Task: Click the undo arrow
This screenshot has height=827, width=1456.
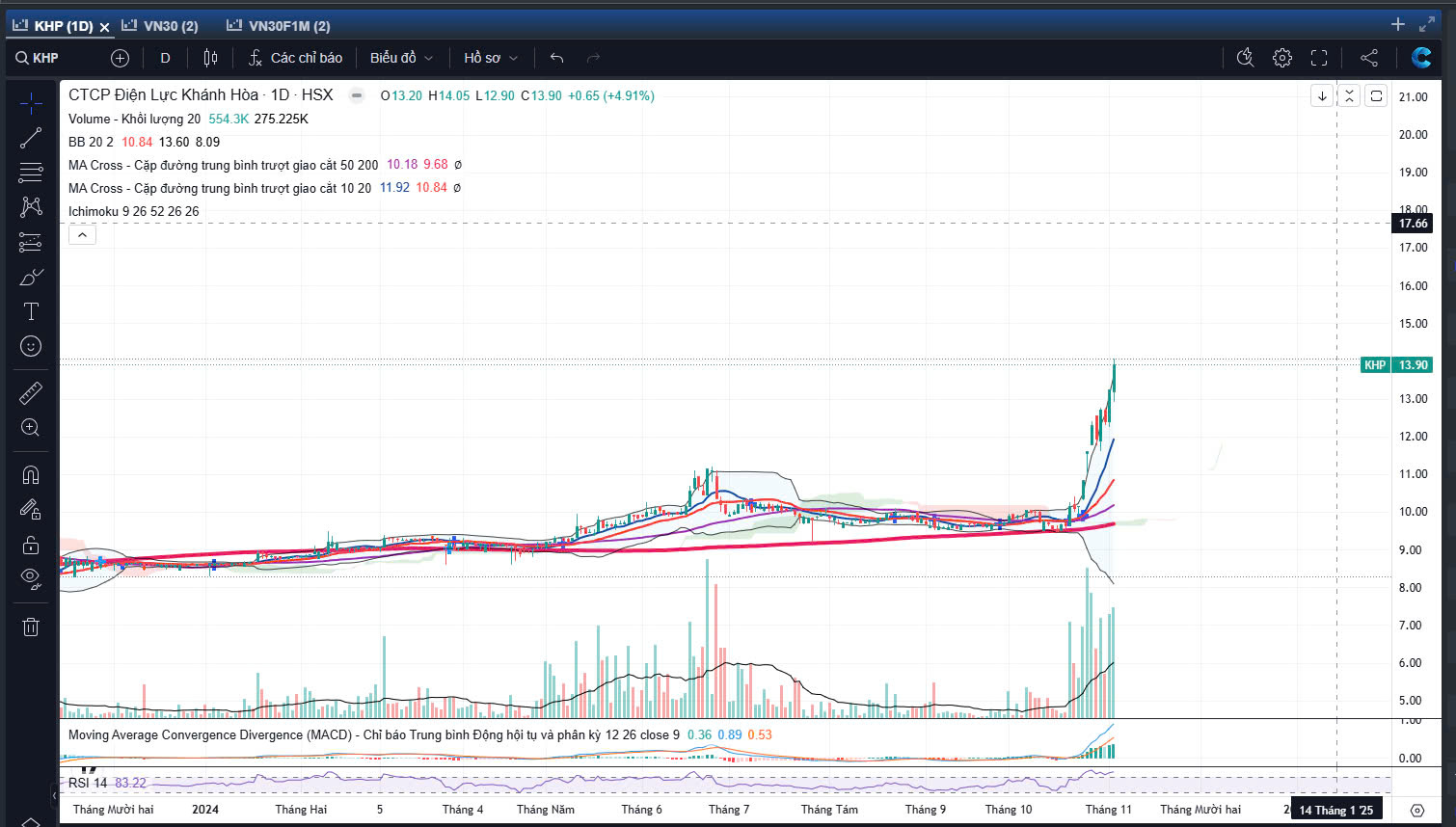Action: [x=556, y=58]
